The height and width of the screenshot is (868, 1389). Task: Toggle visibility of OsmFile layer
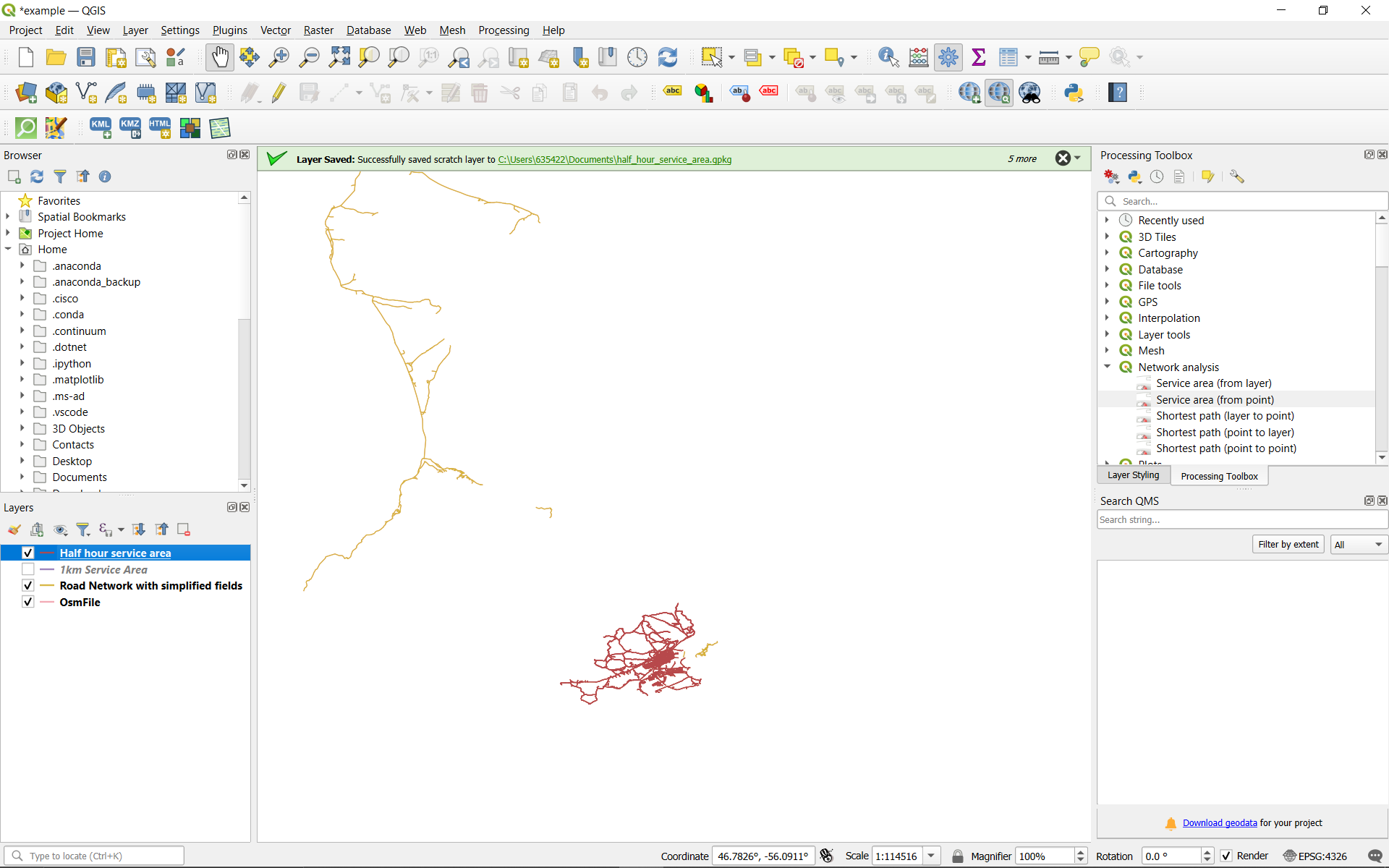pyautogui.click(x=27, y=602)
